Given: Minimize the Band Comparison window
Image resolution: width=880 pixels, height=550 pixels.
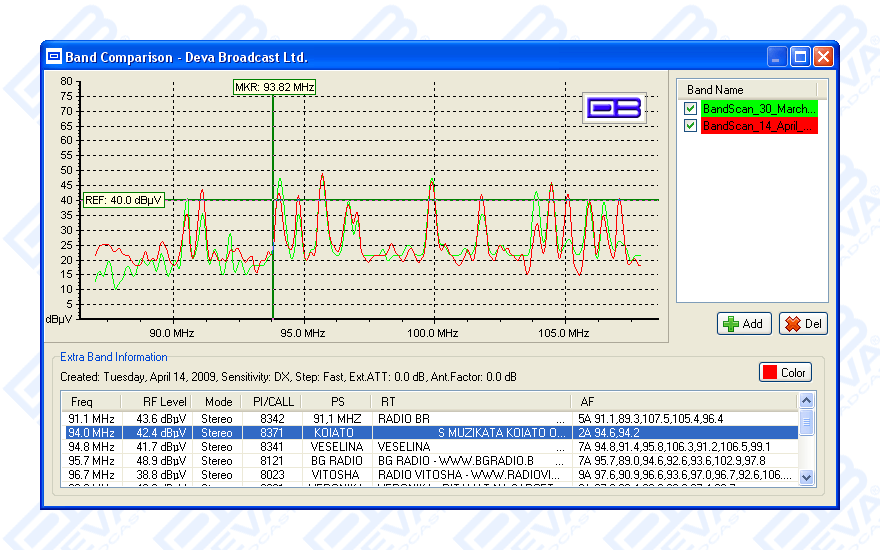Looking at the screenshot, I should pos(778,57).
